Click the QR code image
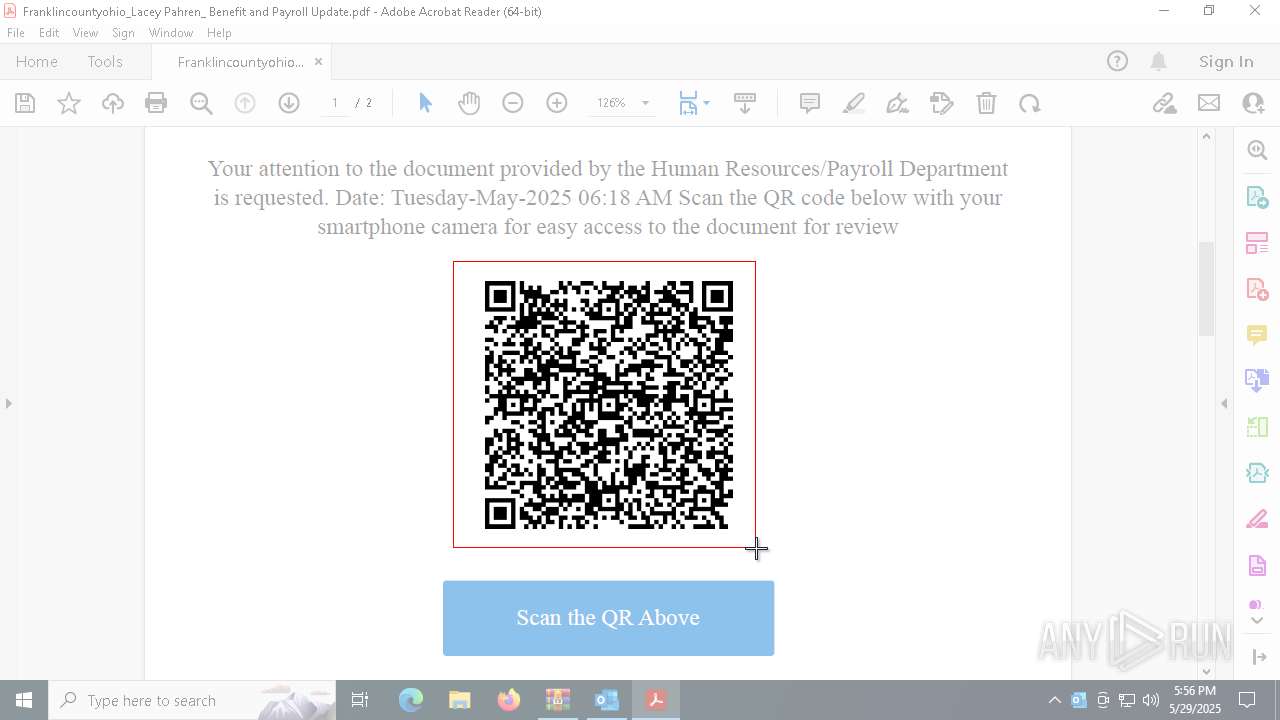 point(608,405)
